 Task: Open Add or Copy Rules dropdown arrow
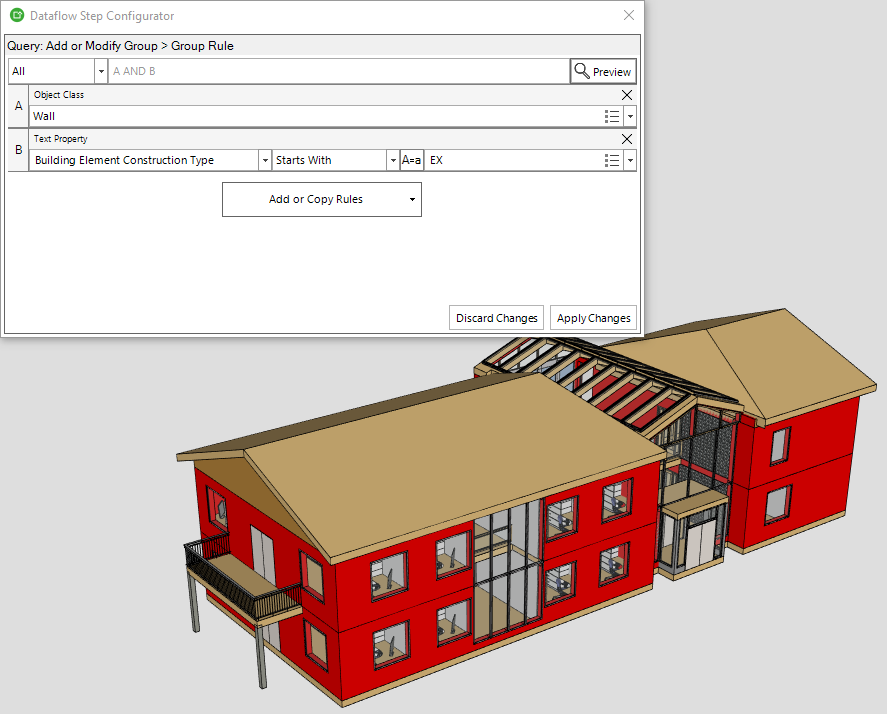412,199
